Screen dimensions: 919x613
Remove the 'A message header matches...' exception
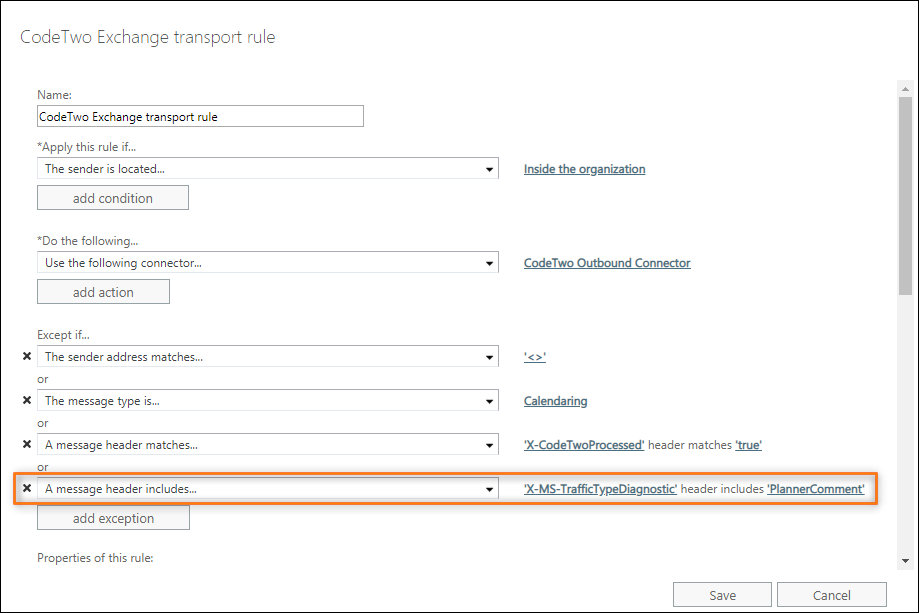coord(27,445)
